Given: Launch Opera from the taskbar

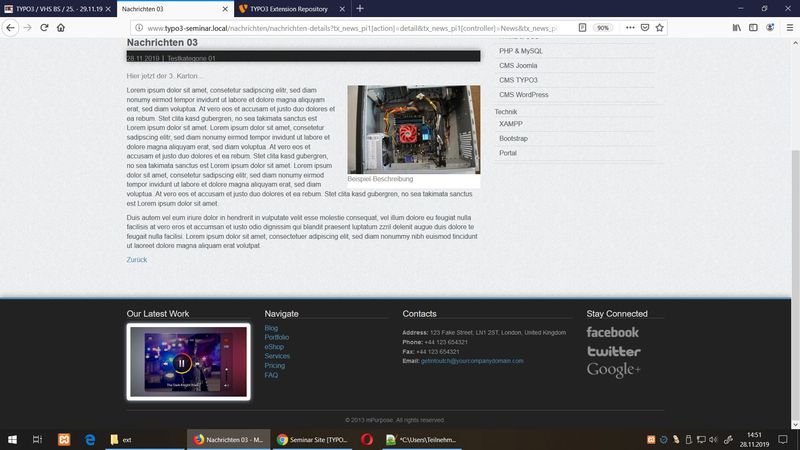Looking at the screenshot, I should (368, 439).
